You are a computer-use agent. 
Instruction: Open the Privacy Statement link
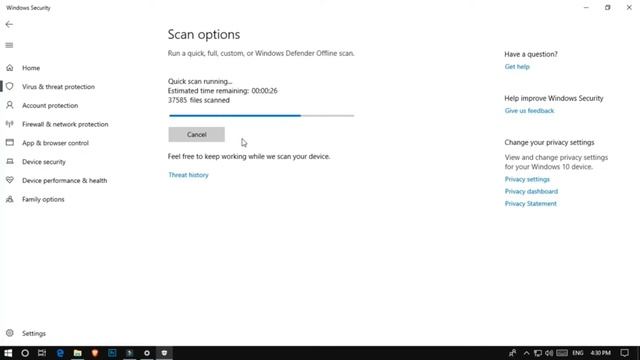(x=530, y=204)
